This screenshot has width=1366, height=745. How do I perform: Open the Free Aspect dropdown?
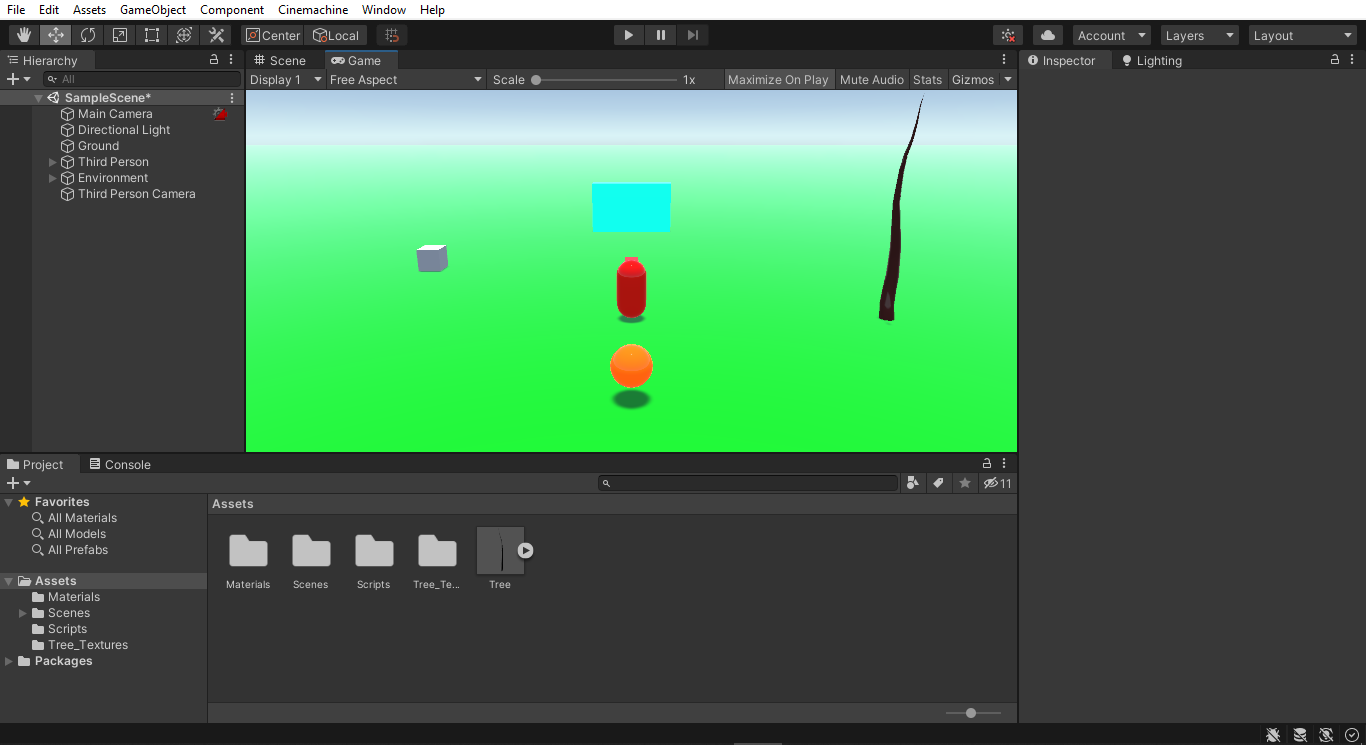406,79
